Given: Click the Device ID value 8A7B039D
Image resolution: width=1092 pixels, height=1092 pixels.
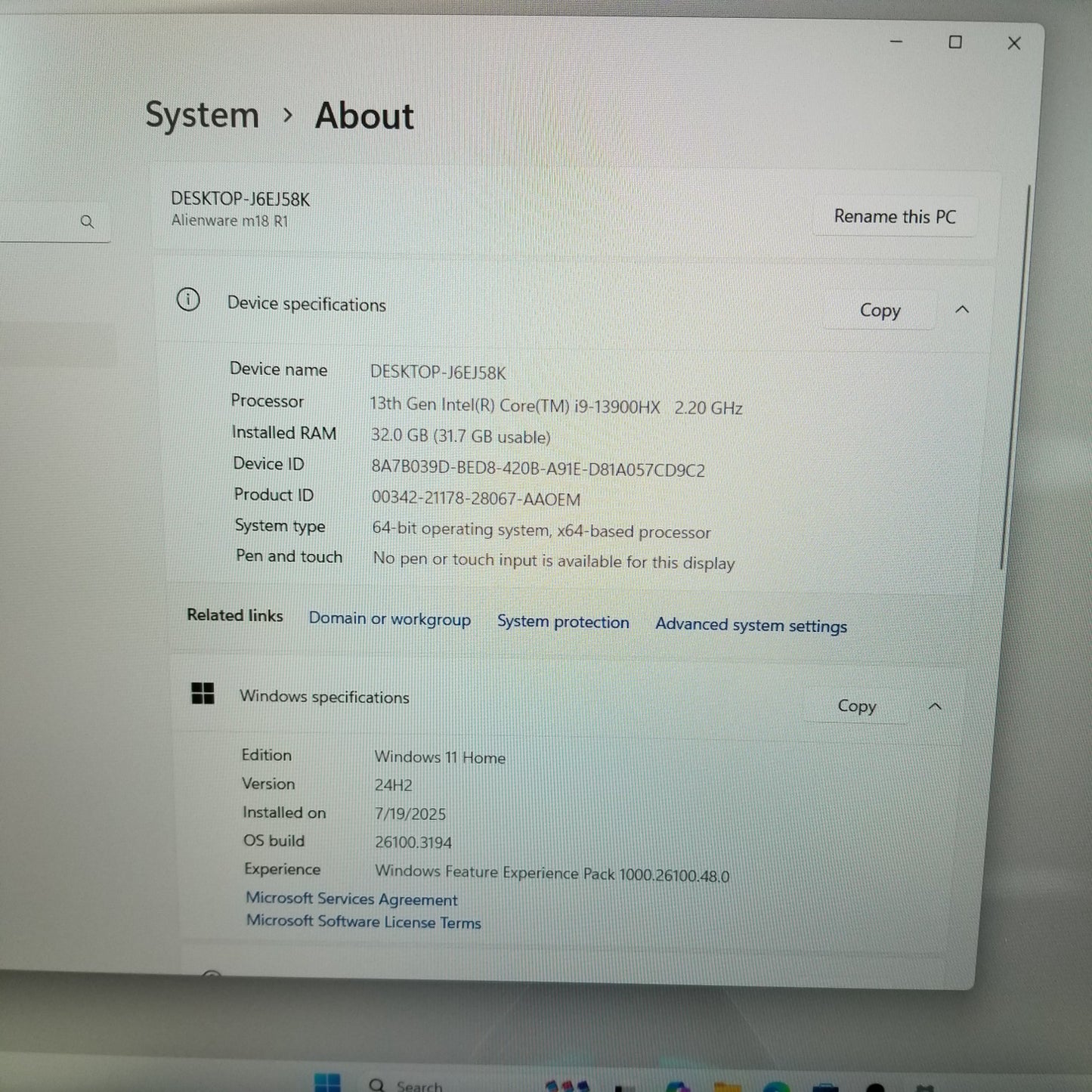Looking at the screenshot, I should click(538, 469).
